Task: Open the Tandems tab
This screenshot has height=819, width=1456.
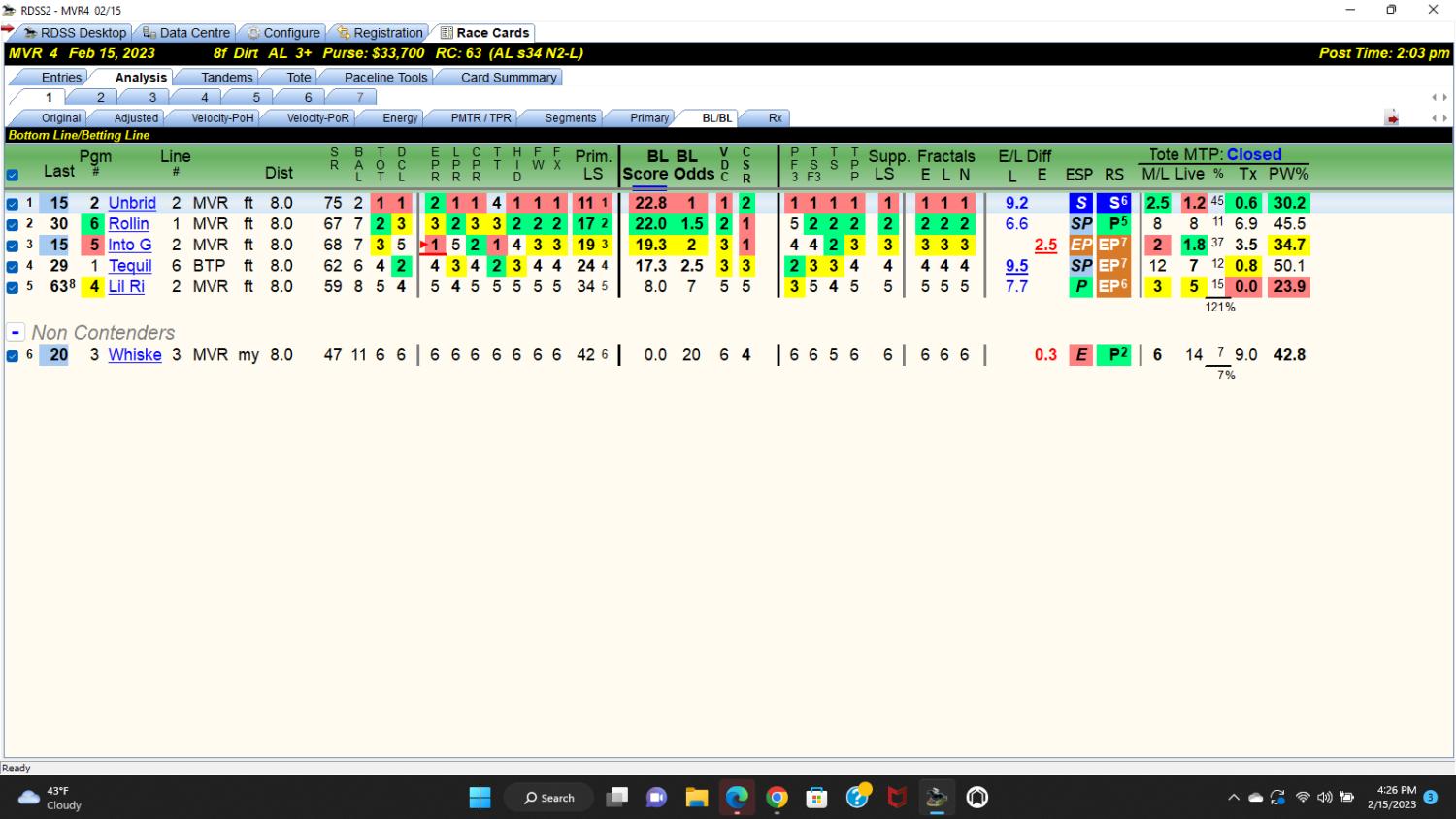Action: coord(226,77)
